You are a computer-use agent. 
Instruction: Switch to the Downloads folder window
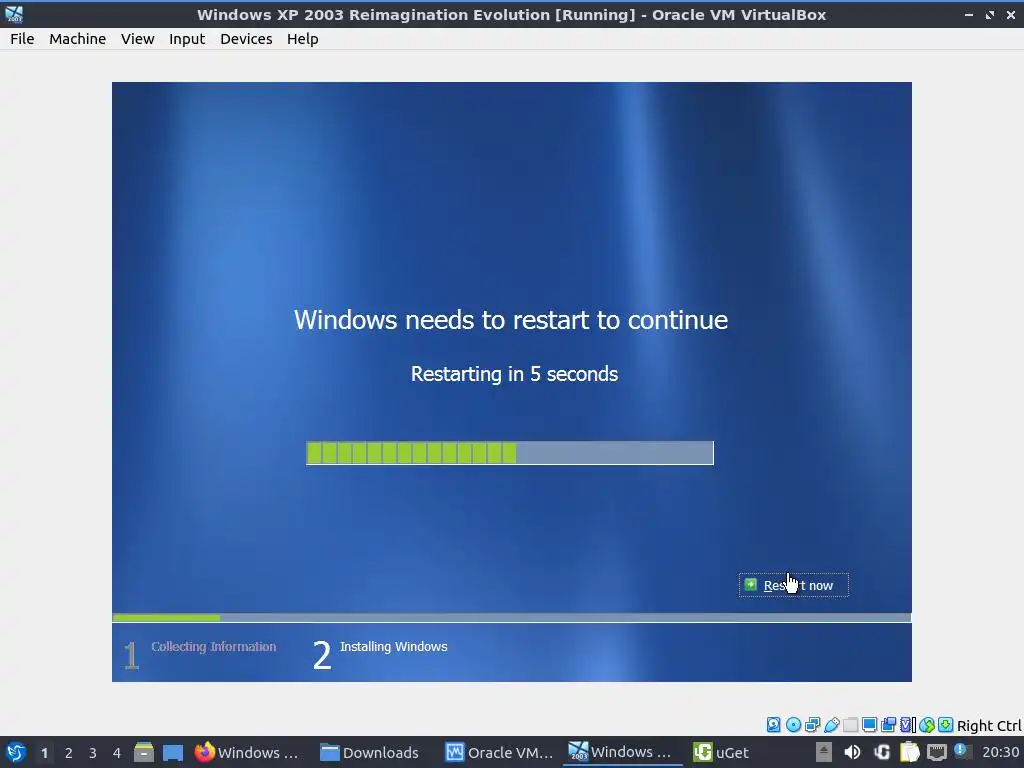[370, 752]
